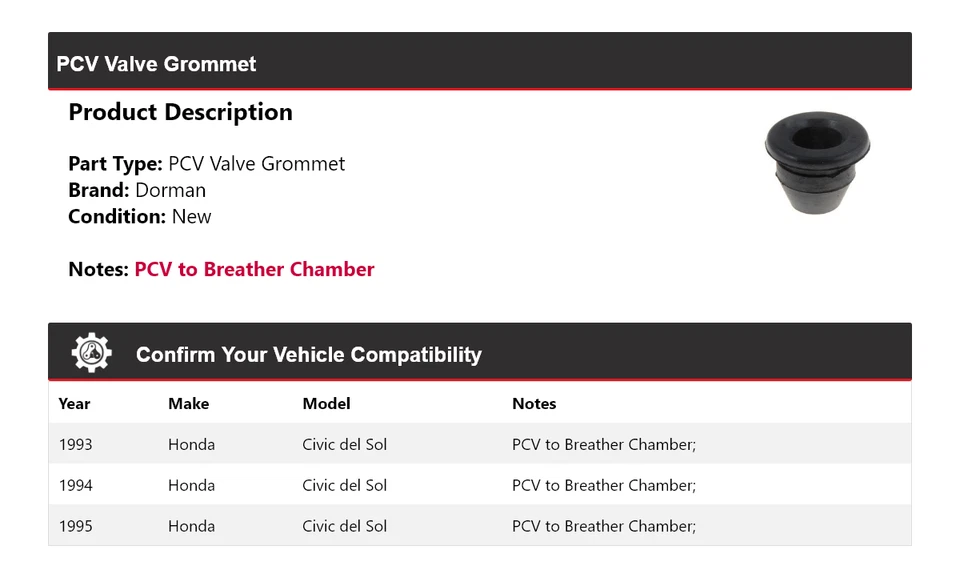Viewport: 960px width, 578px height.
Task: Click the Year column header
Action: tap(74, 404)
